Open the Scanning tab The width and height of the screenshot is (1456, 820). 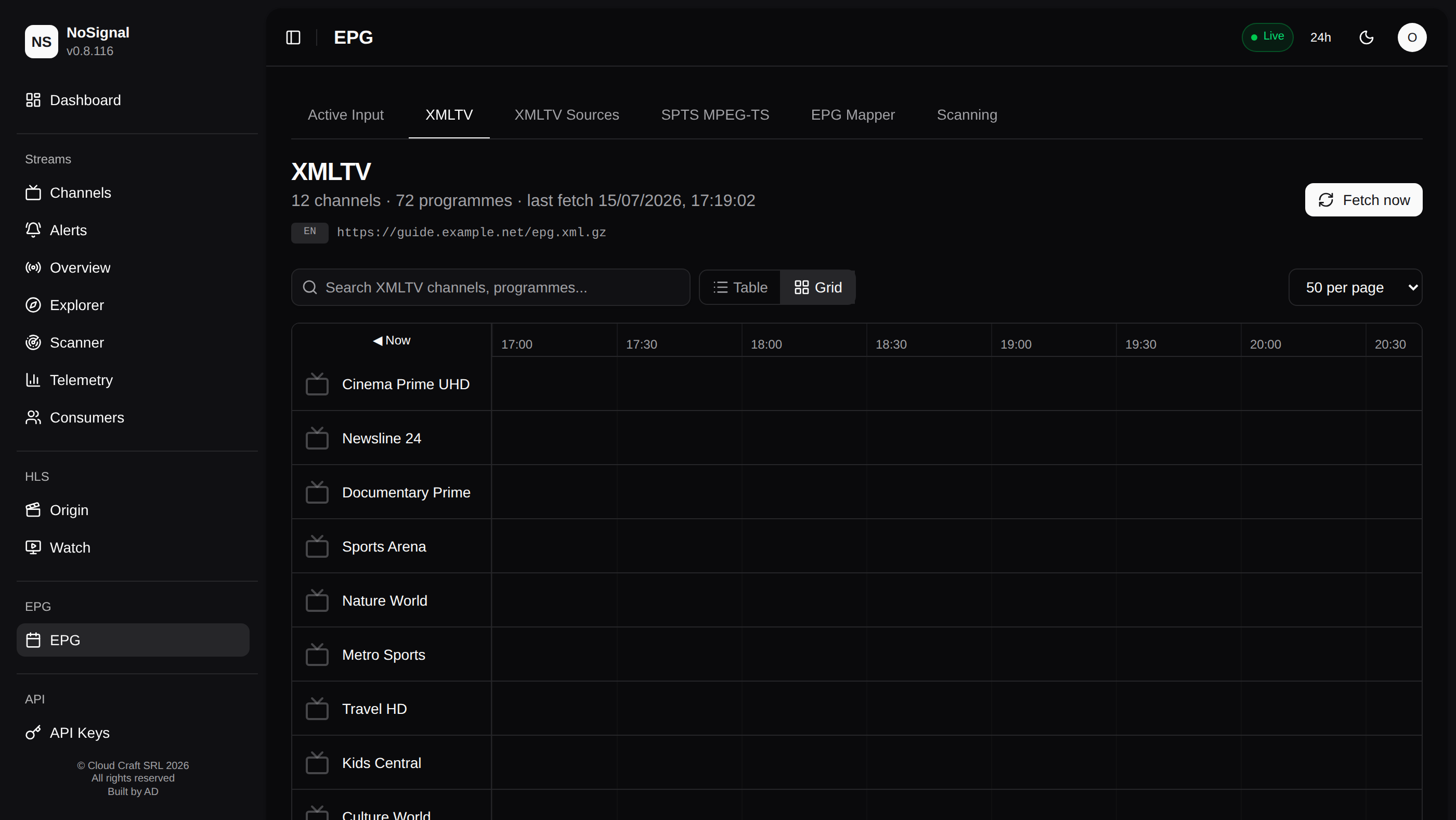tap(967, 115)
